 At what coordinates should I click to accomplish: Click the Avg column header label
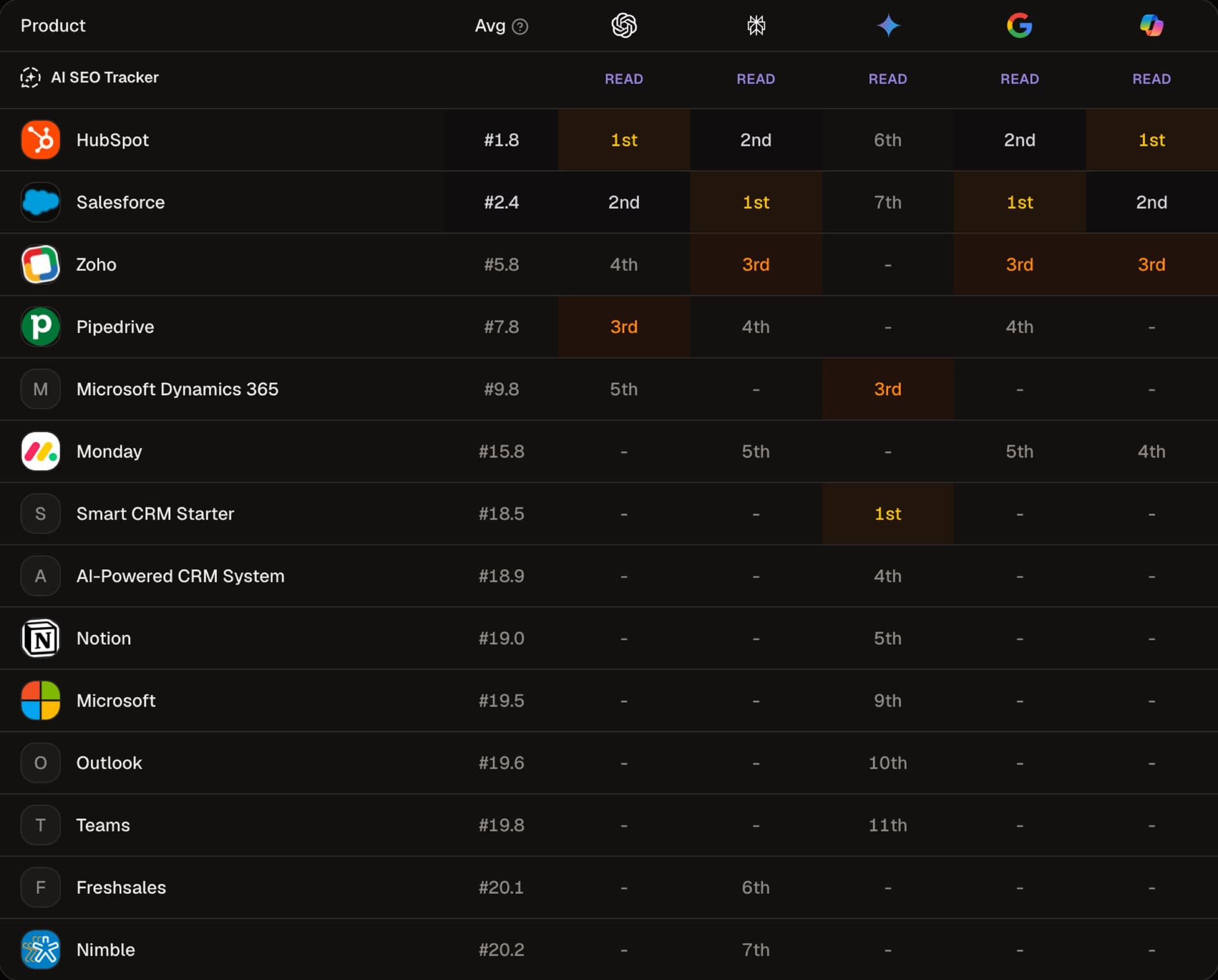[490, 26]
